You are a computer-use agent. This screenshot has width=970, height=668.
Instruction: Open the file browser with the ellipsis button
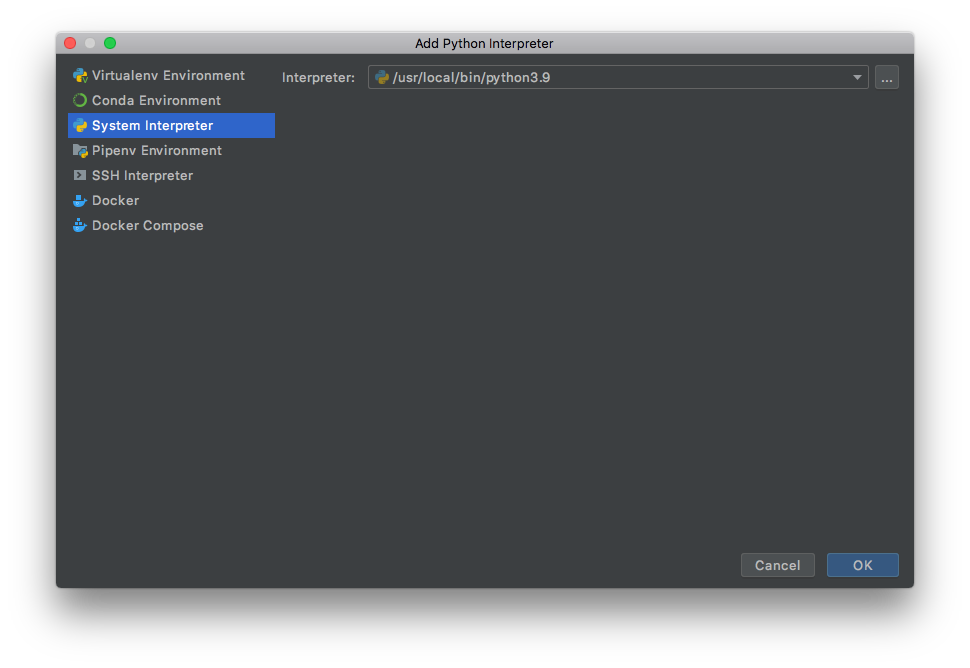coord(887,77)
